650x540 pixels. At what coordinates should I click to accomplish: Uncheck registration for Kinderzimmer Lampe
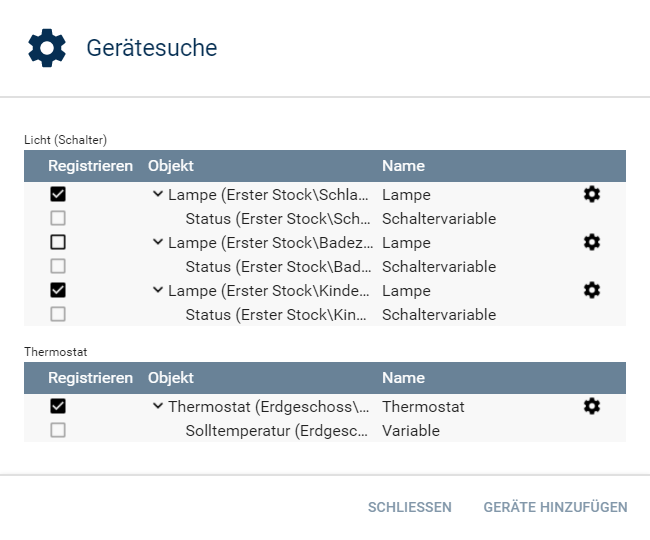coord(58,290)
